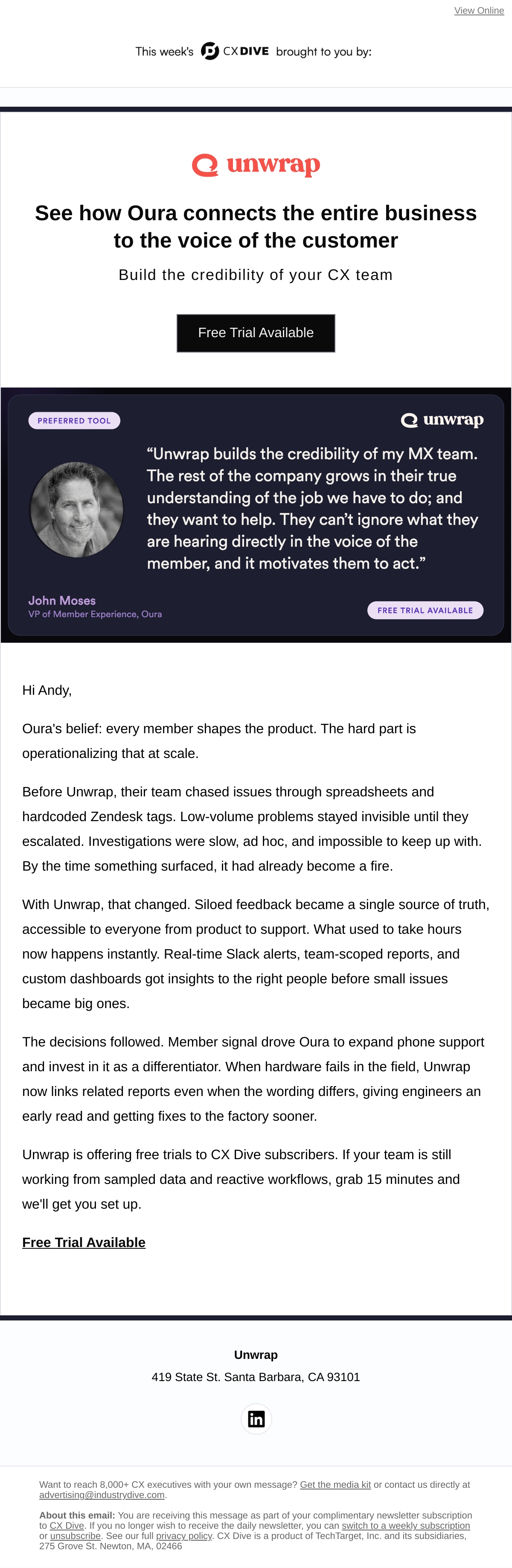Click the white Unwrap logo in banner
This screenshot has width=512, height=1568.
[x=442, y=420]
